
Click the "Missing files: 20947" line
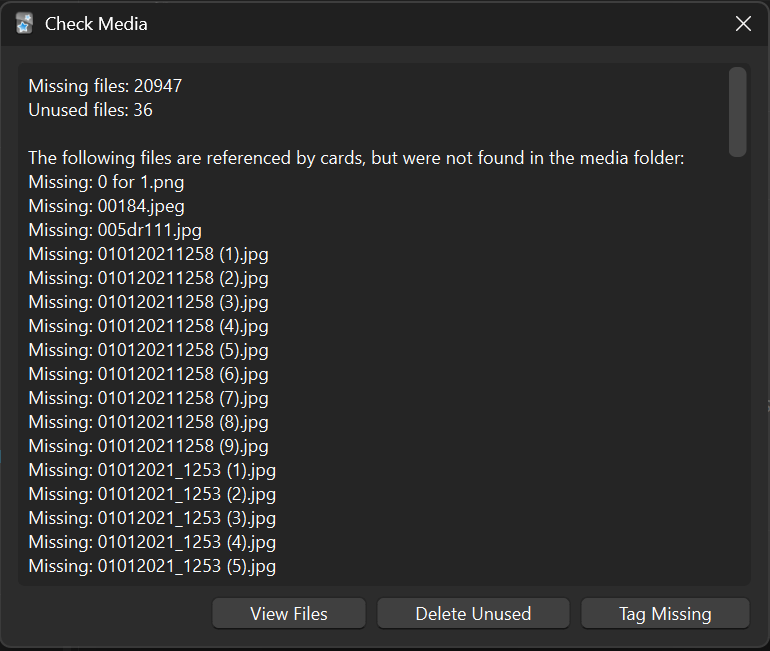105,86
